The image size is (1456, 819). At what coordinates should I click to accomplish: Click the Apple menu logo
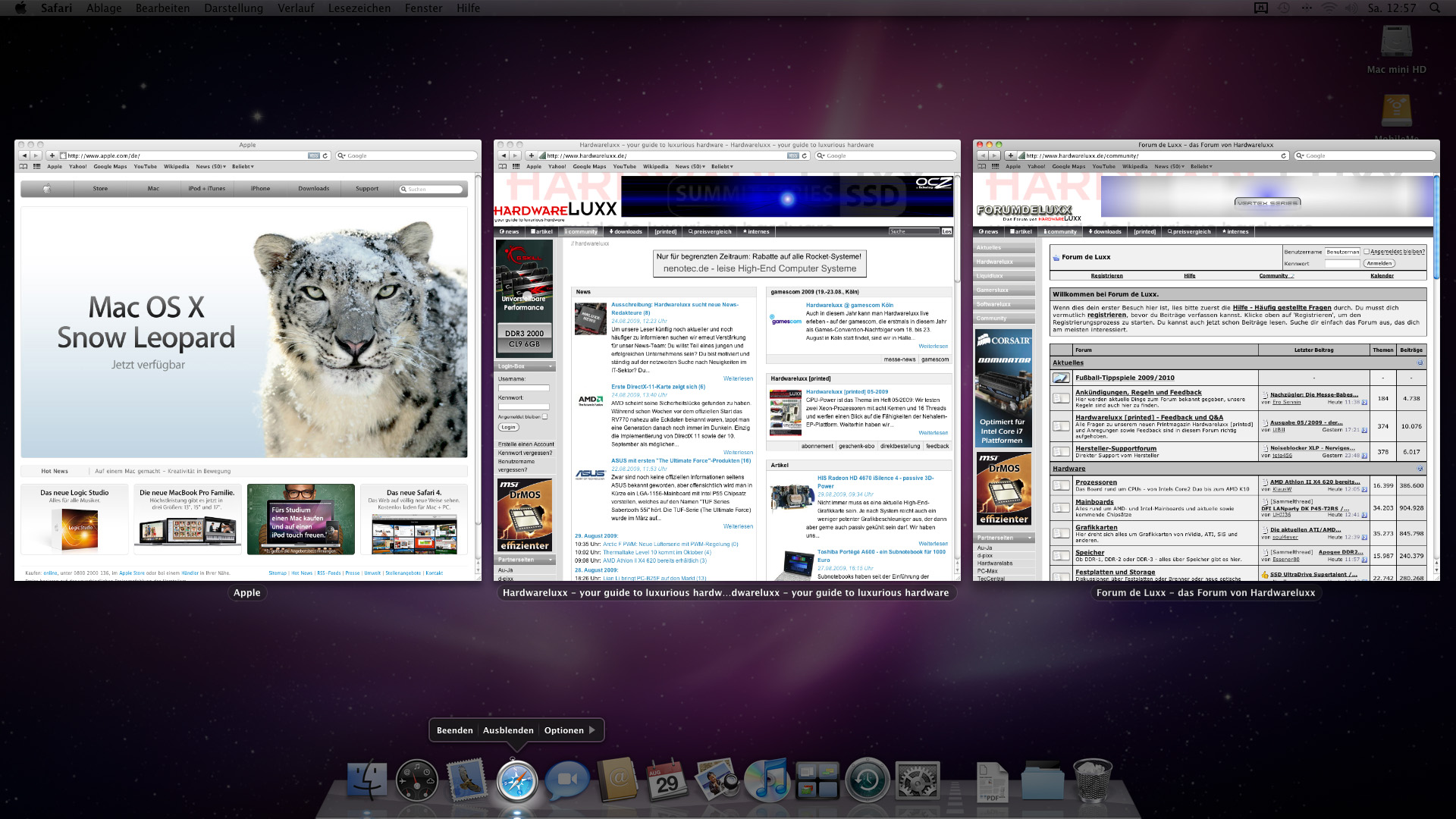(x=20, y=8)
